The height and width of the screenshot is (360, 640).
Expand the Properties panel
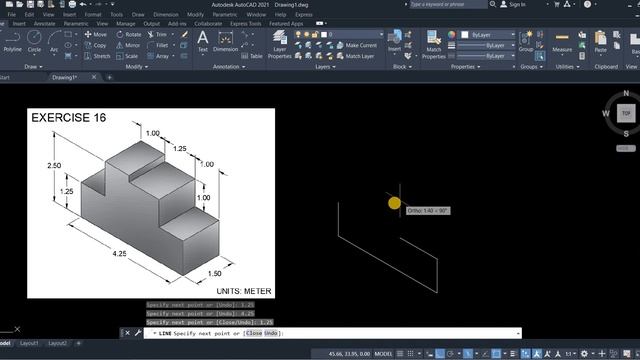coord(465,67)
